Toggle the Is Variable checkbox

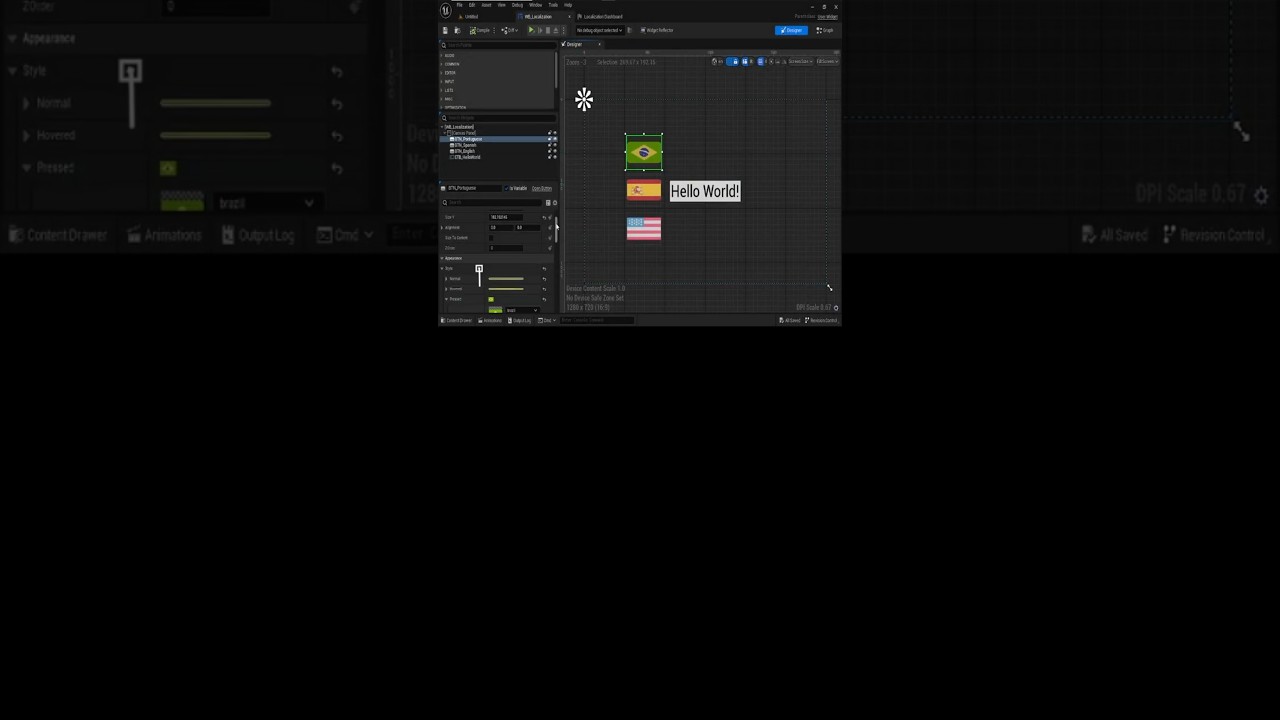click(506, 188)
